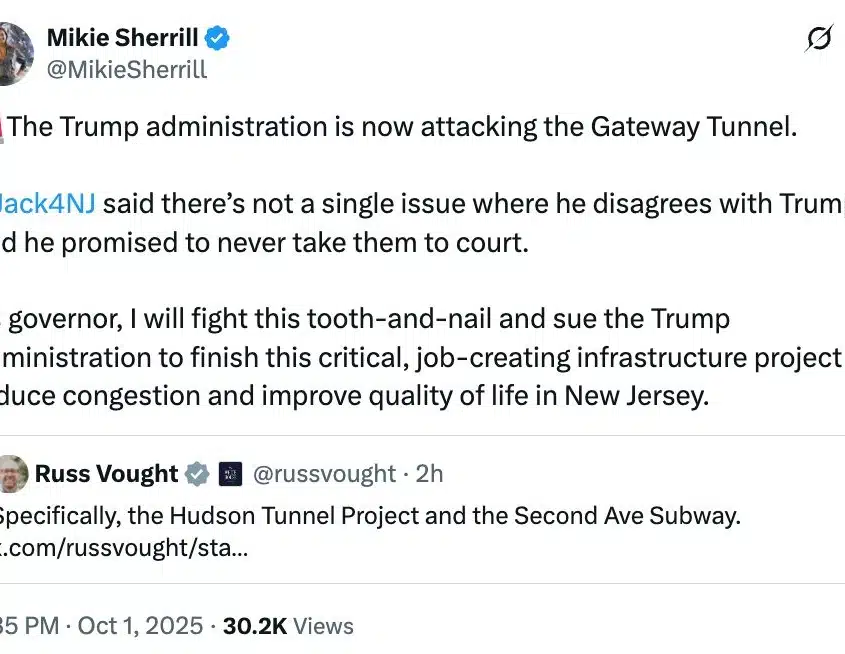This screenshot has width=845, height=654.
Task: Click the sentence mentioning the Gateway Tunnel
Action: pos(400,128)
